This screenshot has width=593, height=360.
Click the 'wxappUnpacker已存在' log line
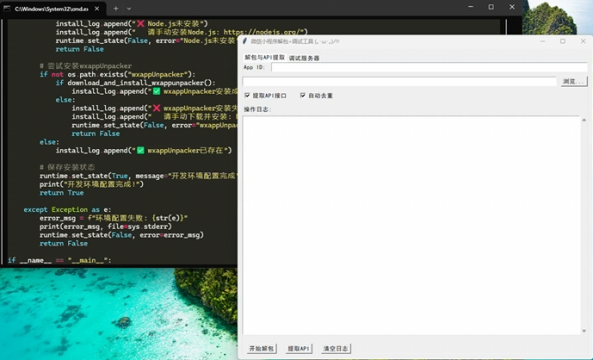point(143,151)
